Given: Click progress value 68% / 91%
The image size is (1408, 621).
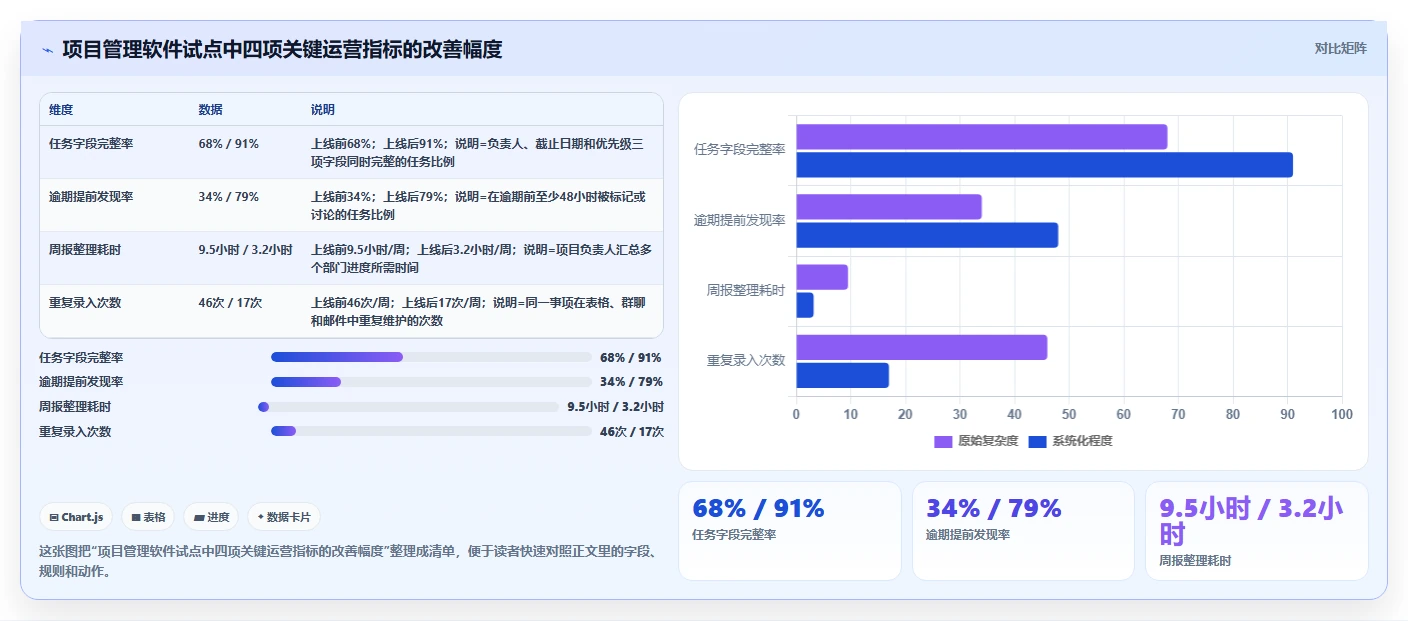Looking at the screenshot, I should tap(631, 357).
